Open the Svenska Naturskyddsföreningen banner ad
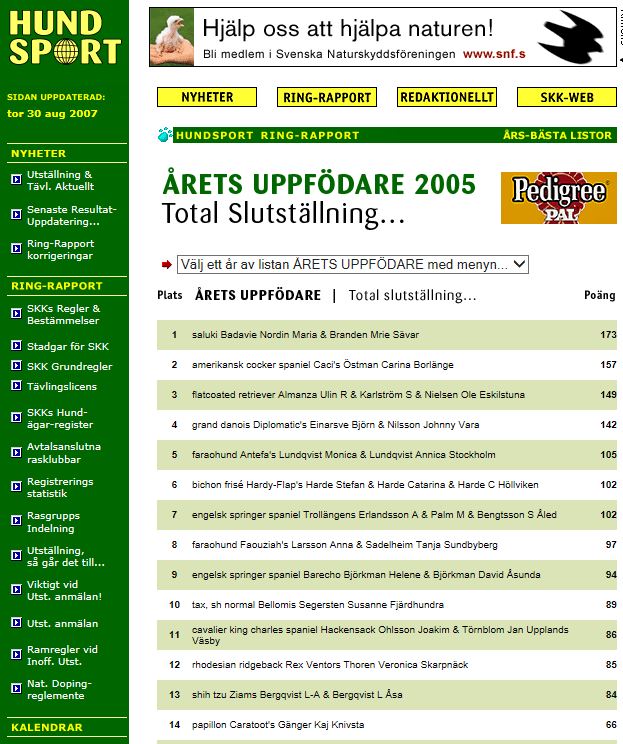 click(x=383, y=37)
